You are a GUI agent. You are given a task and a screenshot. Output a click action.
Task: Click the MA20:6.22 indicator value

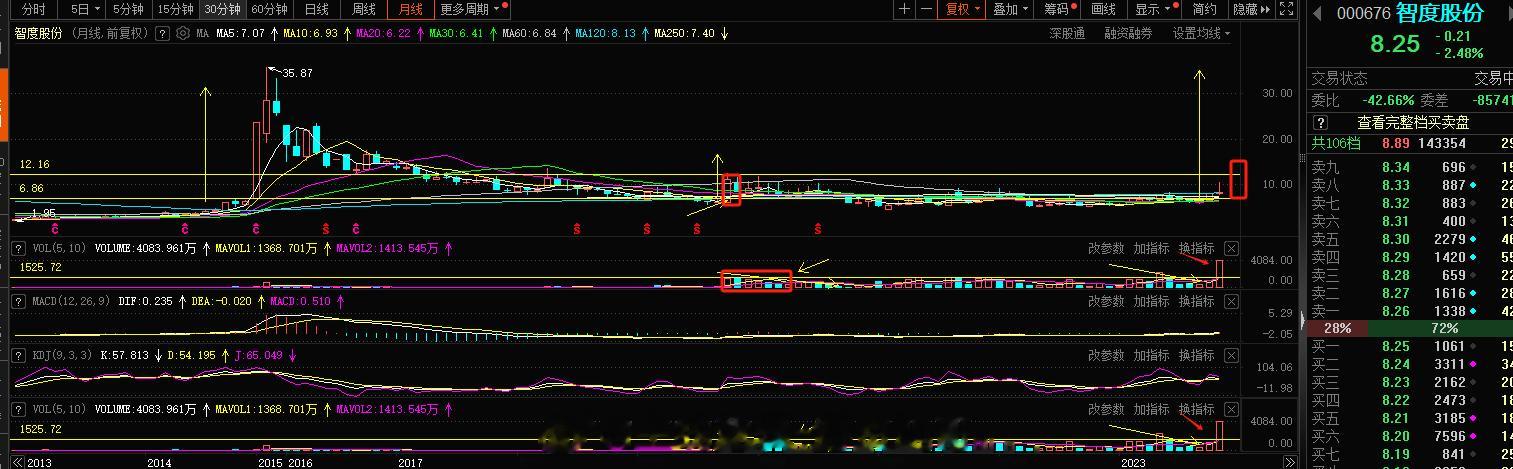383,33
